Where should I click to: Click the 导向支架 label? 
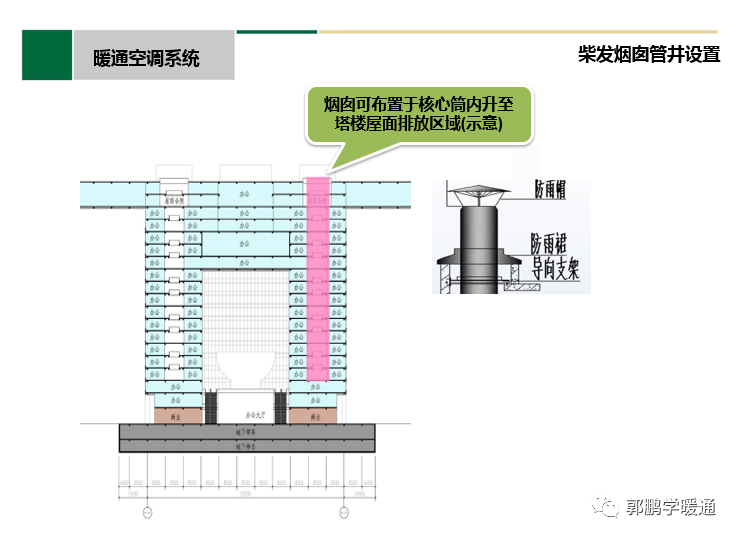(x=555, y=268)
